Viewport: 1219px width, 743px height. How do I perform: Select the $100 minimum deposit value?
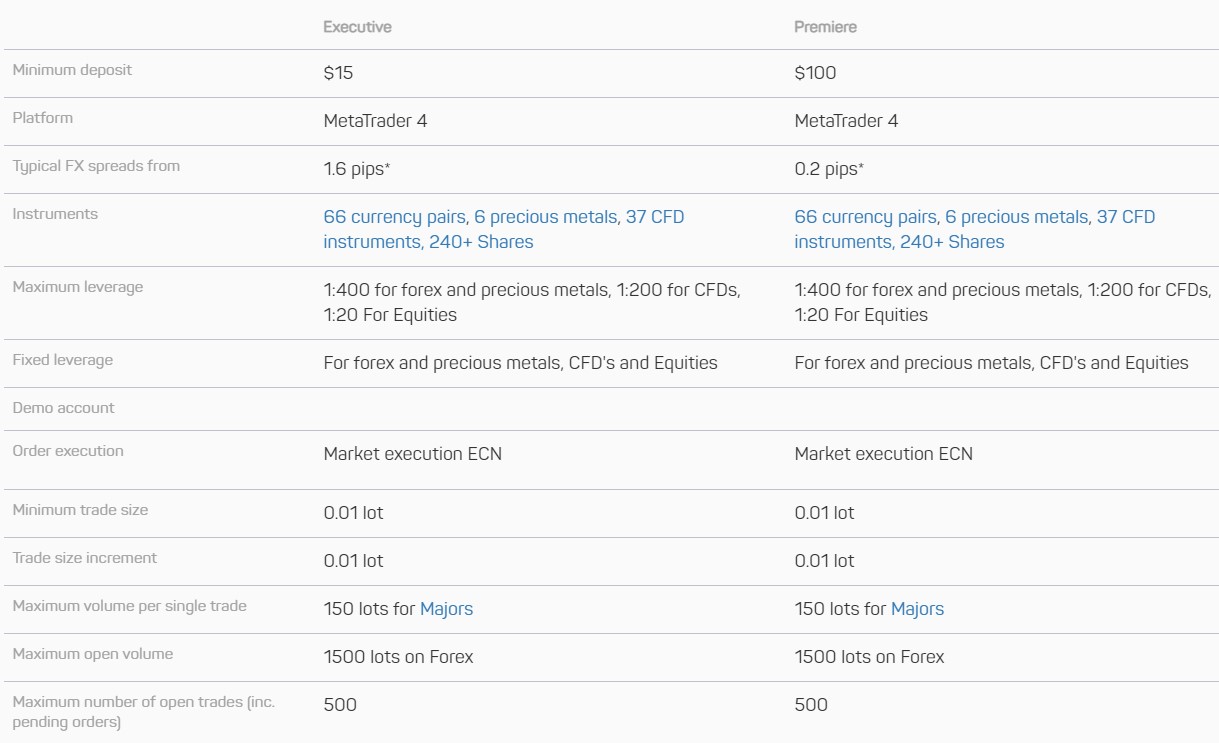pyautogui.click(x=815, y=73)
